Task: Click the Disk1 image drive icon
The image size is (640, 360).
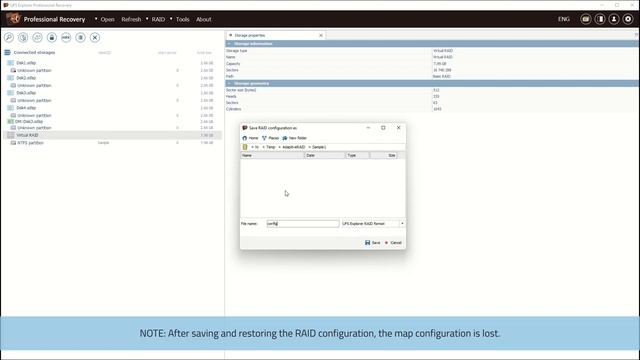Action: 11,63
